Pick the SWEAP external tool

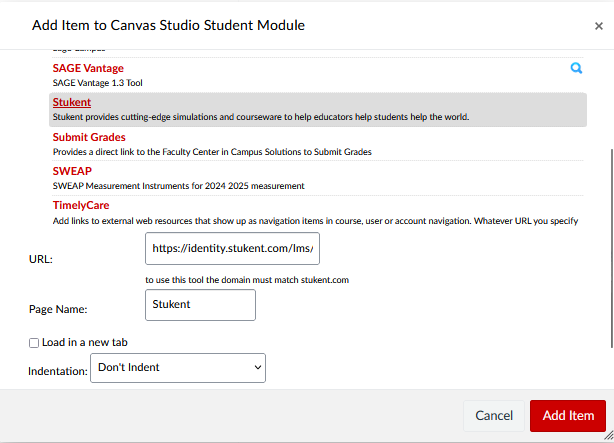72,171
